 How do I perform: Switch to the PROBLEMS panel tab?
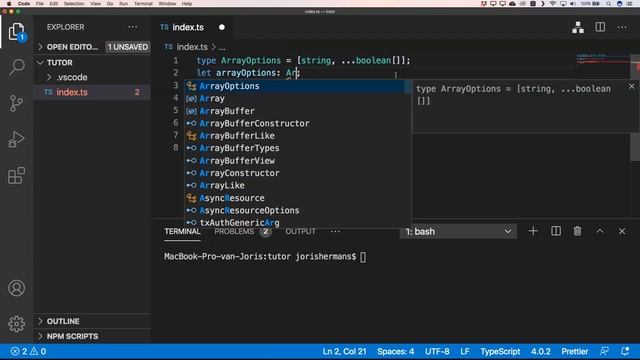point(234,231)
